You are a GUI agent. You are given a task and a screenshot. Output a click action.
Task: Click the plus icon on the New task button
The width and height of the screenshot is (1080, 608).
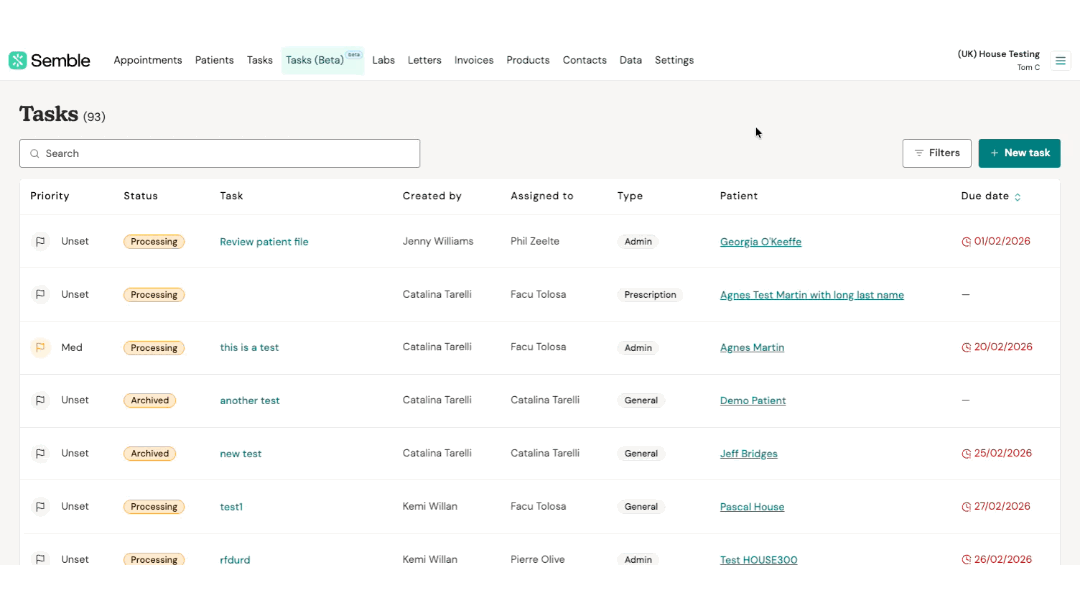pyautogui.click(x=995, y=153)
